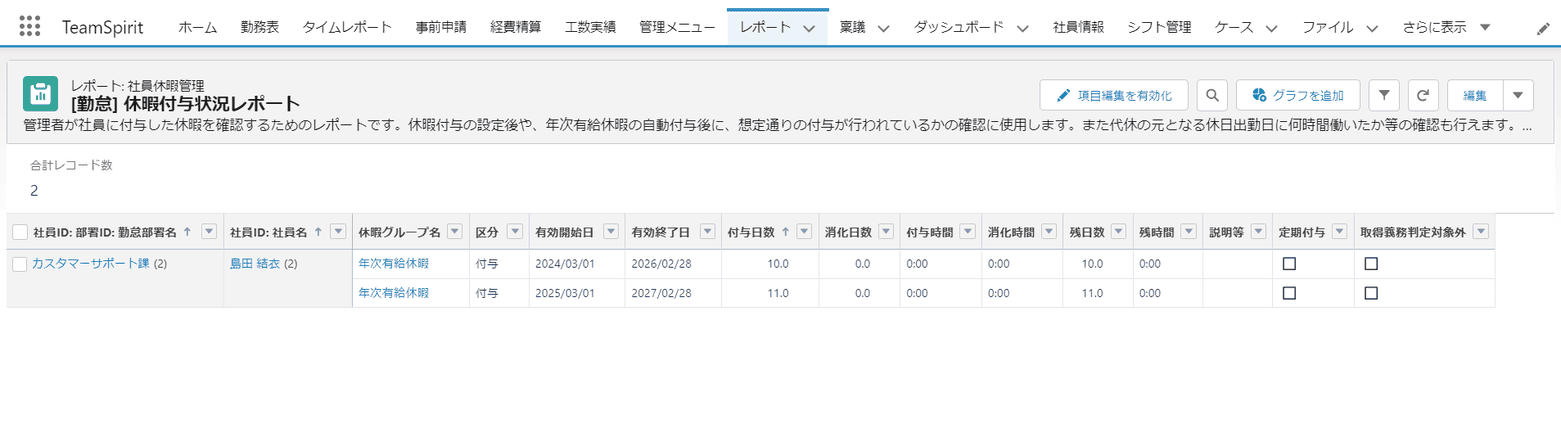Expand dropdown arrow next to 編集 button

tap(1517, 95)
